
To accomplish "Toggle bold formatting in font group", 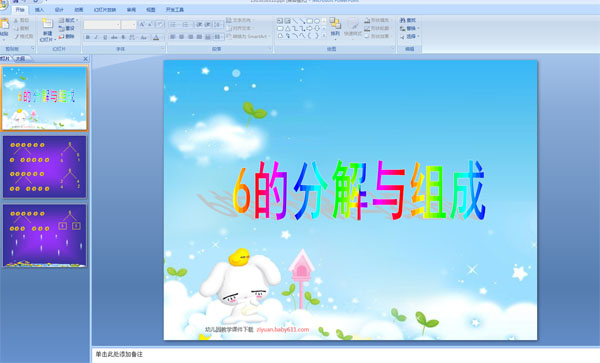I will pyautogui.click(x=88, y=37).
